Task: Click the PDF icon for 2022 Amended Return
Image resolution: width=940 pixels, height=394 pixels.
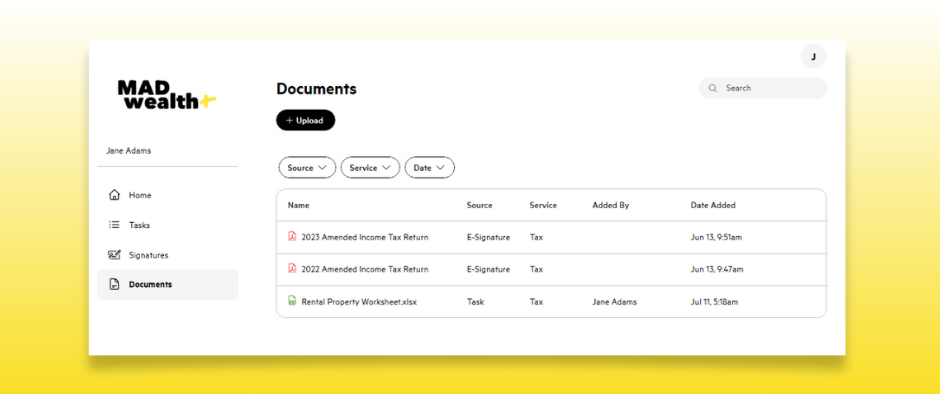Action: tap(292, 269)
